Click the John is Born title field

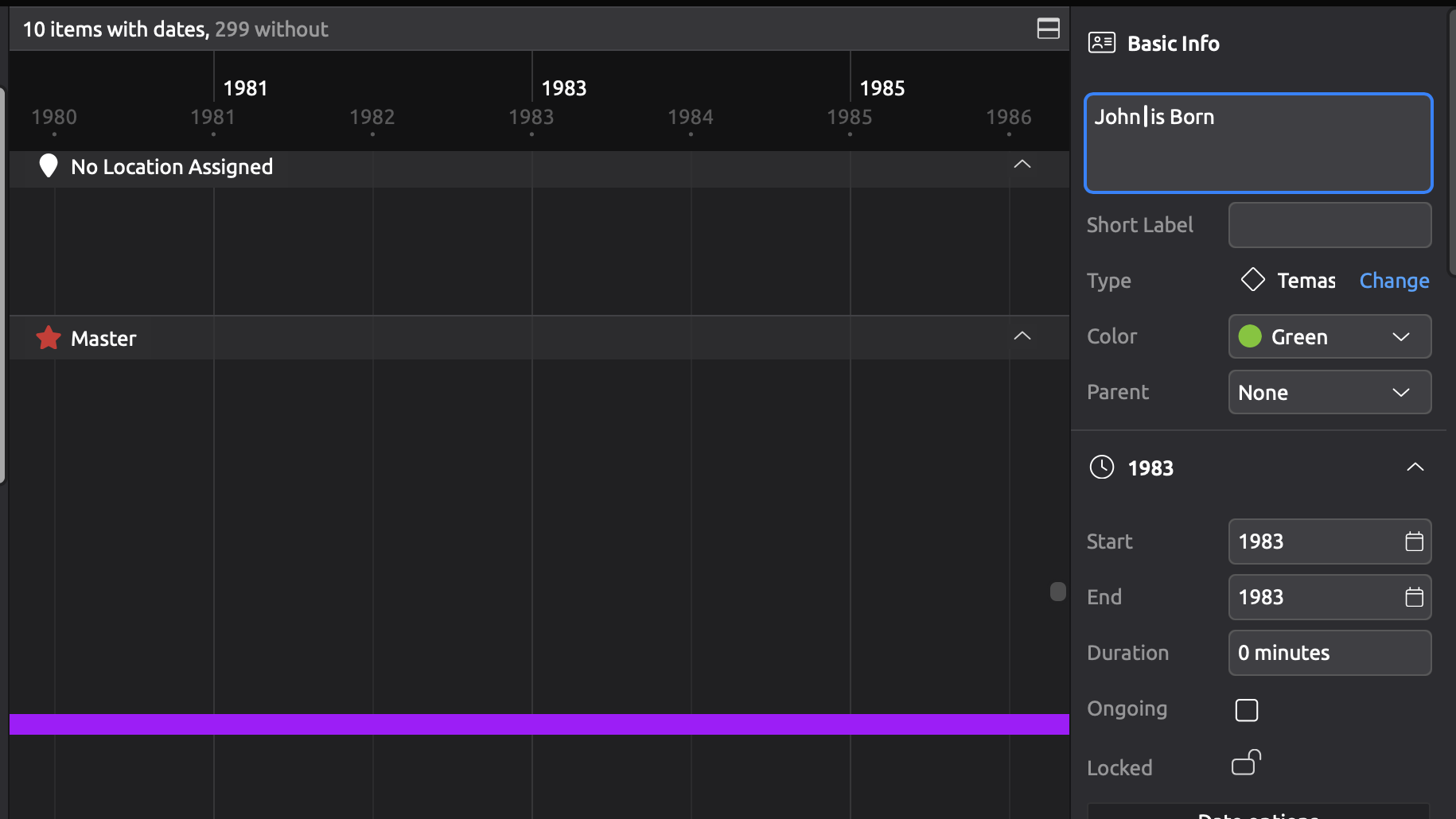click(1258, 143)
